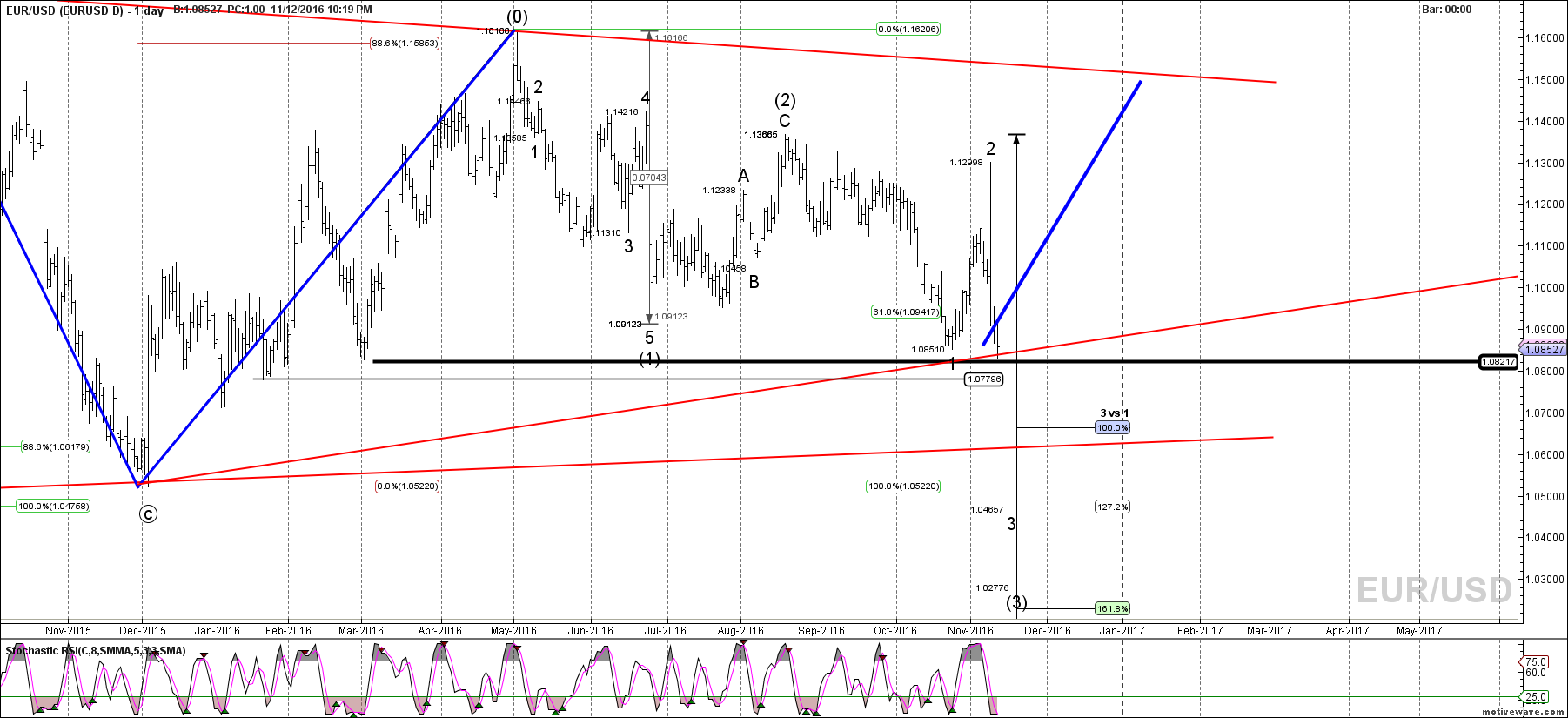Viewport: 1568px width, 718px height.
Task: Select "Jan-2017" on the time axis
Action: (1122, 631)
